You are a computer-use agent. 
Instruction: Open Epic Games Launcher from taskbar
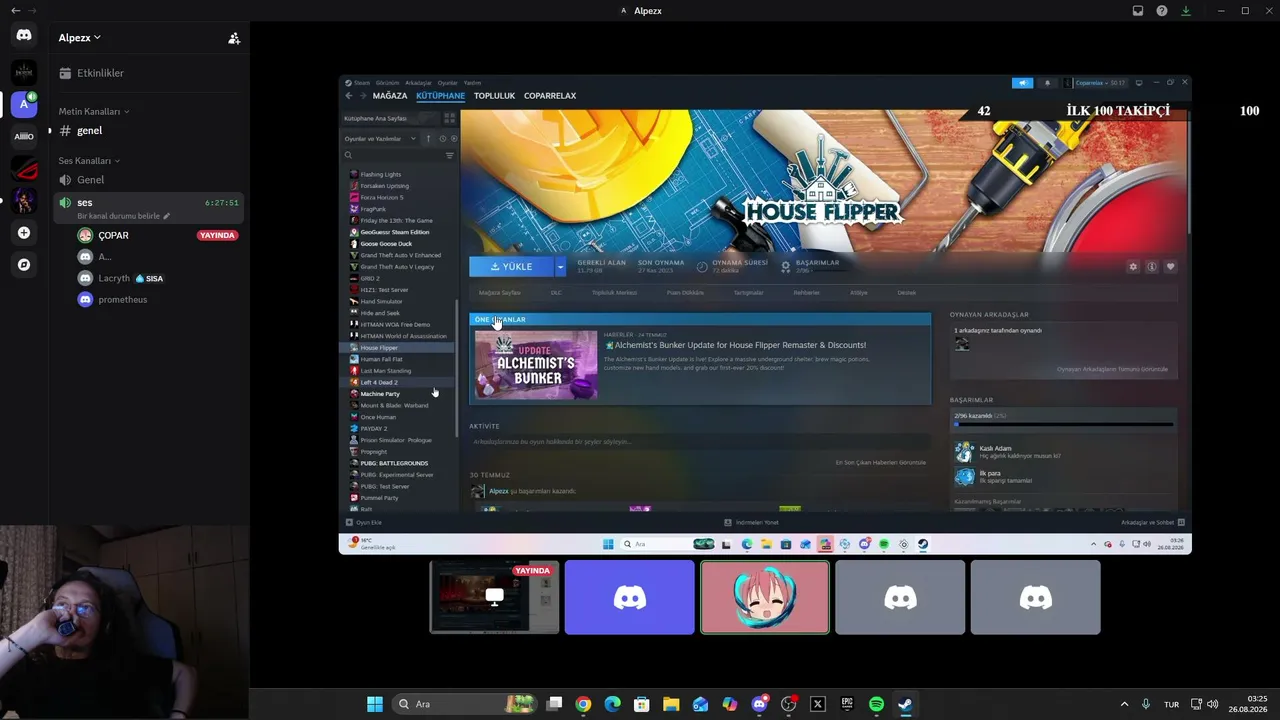point(847,704)
